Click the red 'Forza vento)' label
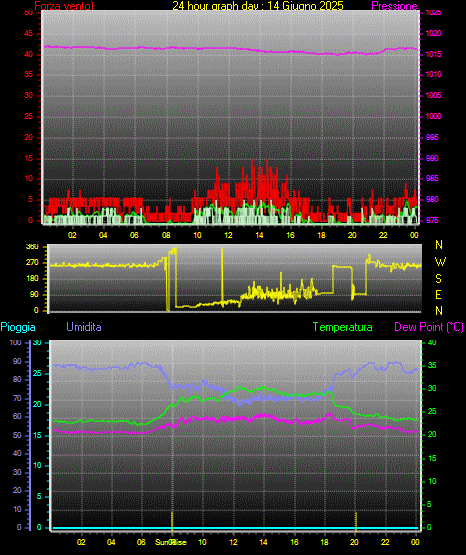The width and height of the screenshot is (466, 555). 64,6
